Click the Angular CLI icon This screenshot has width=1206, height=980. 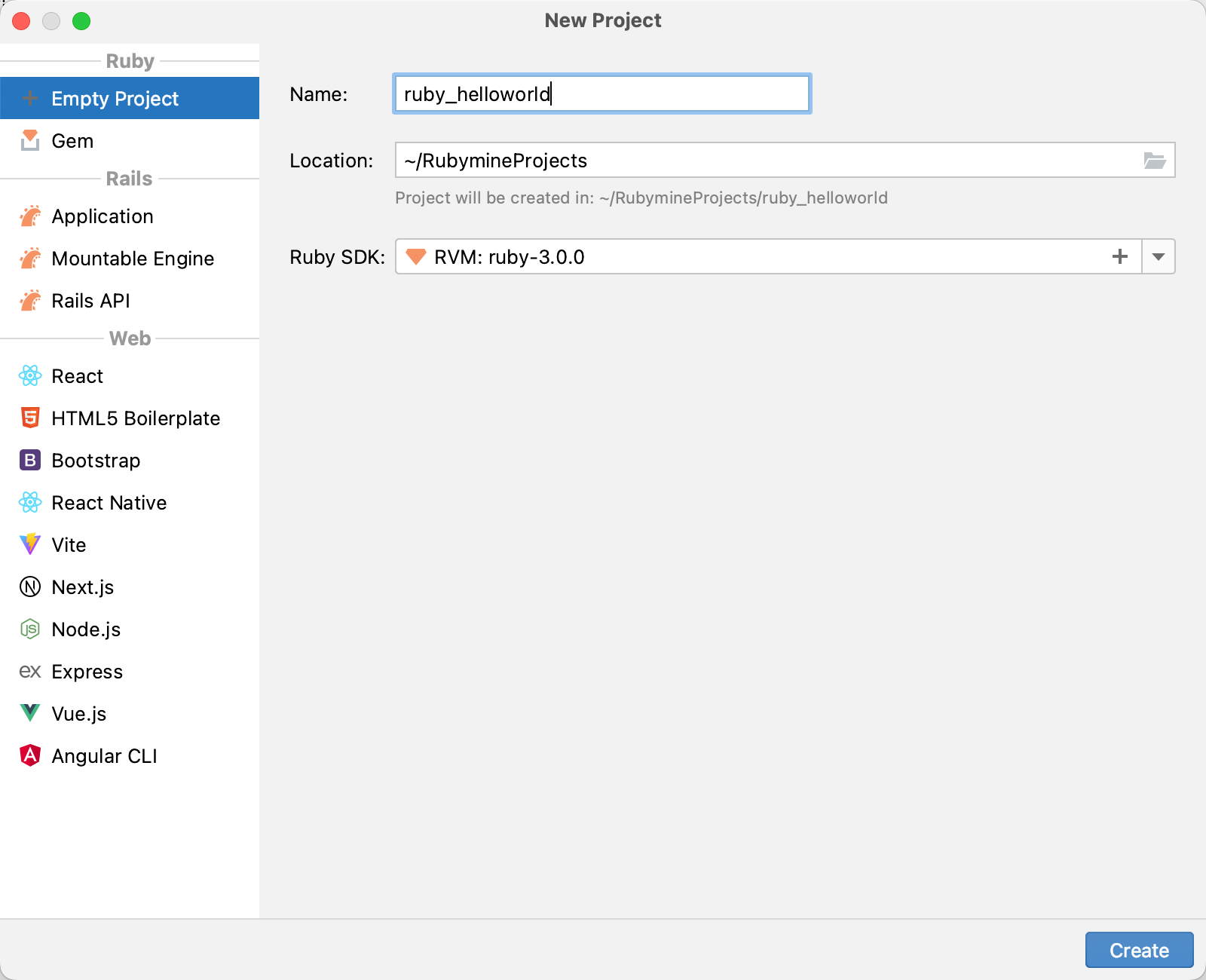coord(29,755)
